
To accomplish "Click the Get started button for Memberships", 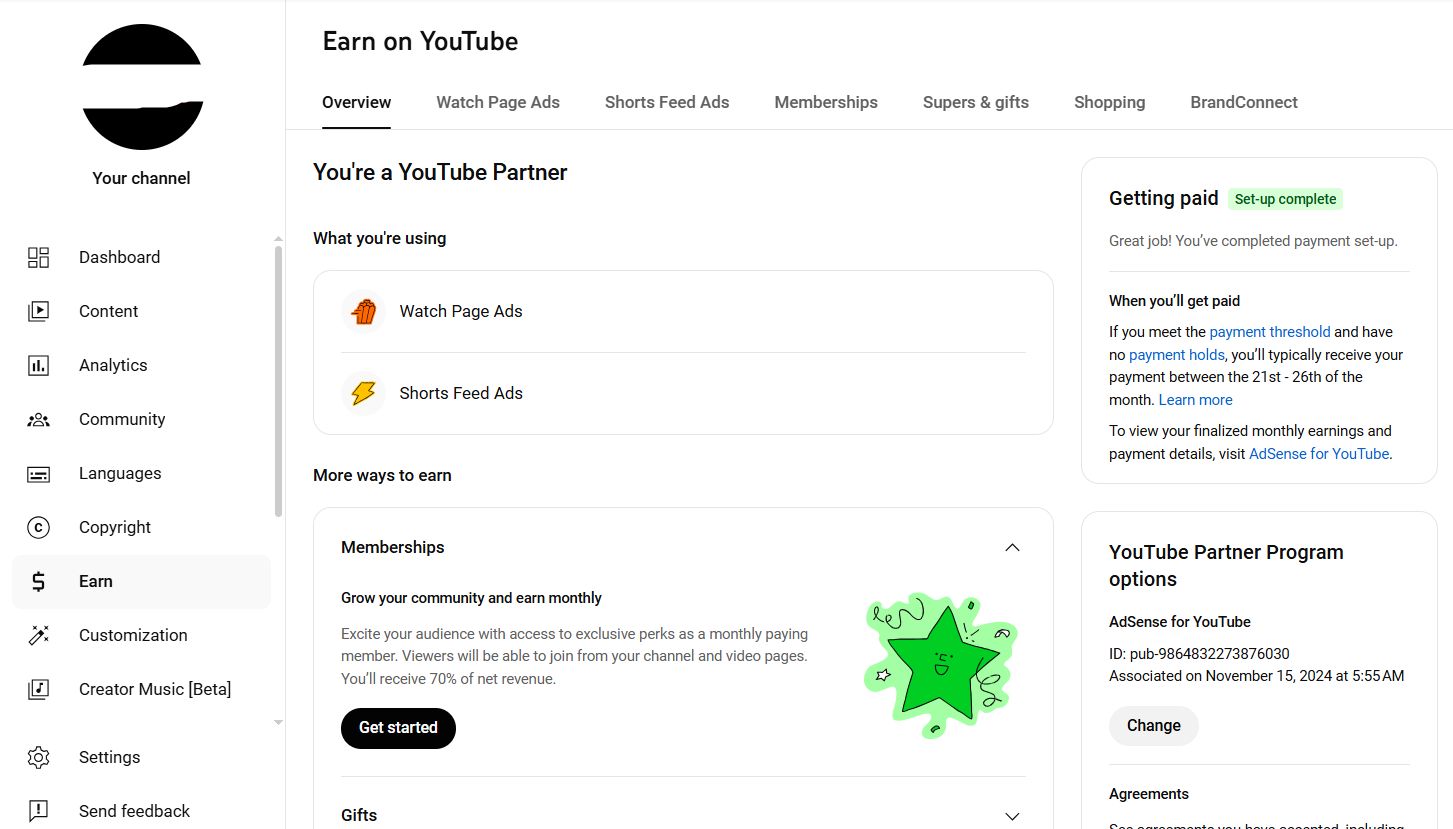I will pos(398,728).
